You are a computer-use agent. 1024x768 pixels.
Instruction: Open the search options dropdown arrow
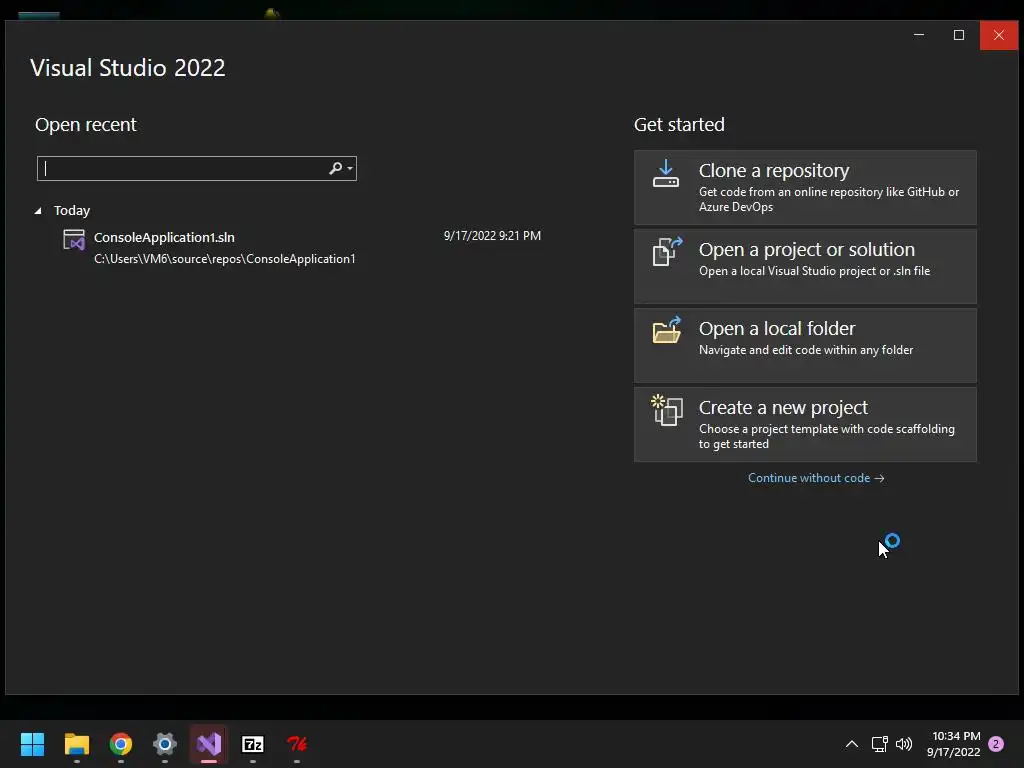(x=350, y=168)
